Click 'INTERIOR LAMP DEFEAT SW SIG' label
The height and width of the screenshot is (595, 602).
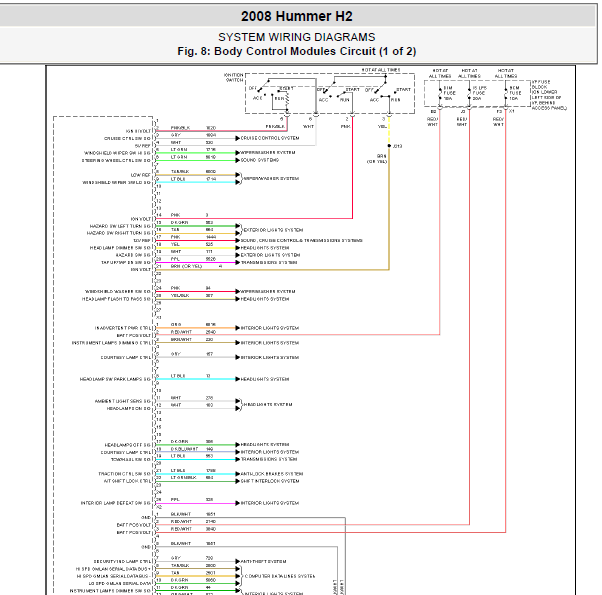click(116, 503)
